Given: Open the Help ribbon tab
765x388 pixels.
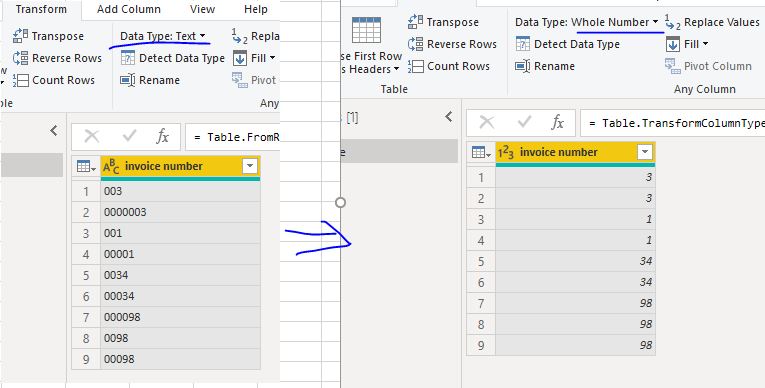Looking at the screenshot, I should point(256,9).
